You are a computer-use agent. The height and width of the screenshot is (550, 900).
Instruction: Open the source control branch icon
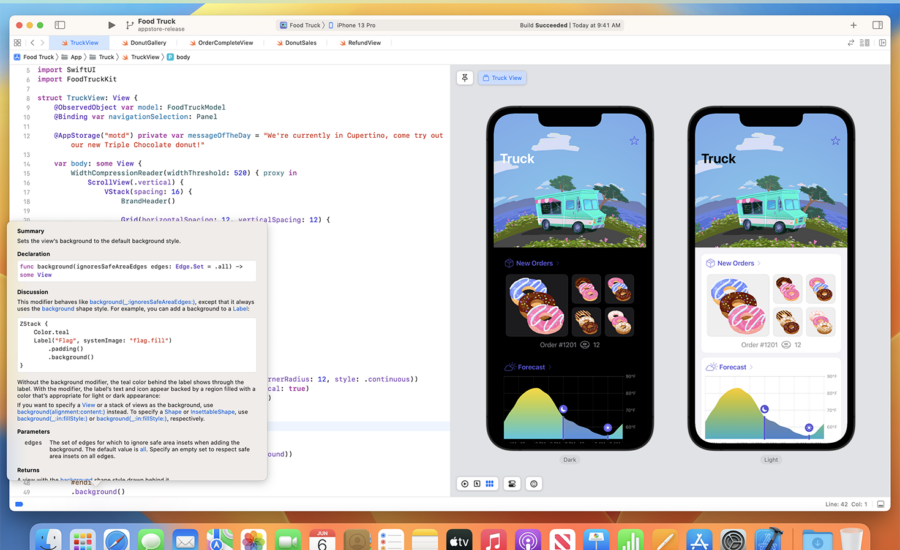pos(130,25)
